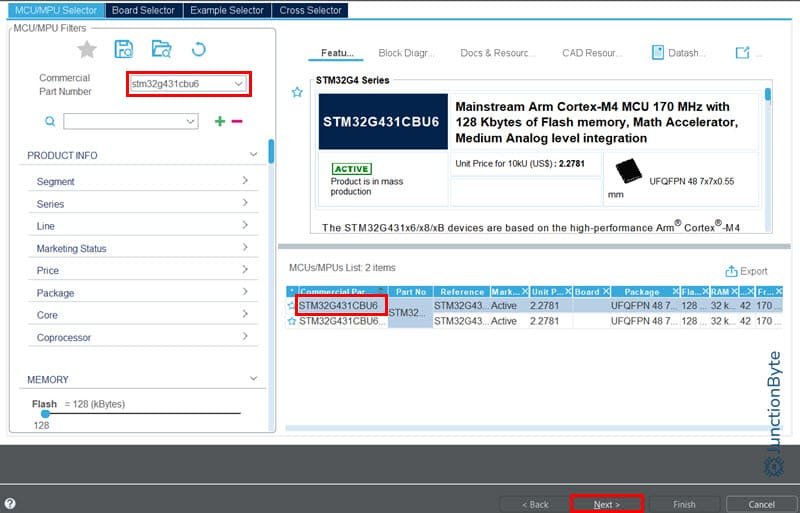800x513 pixels.
Task: Remove the Board column with its X
Action: click(x=606, y=291)
